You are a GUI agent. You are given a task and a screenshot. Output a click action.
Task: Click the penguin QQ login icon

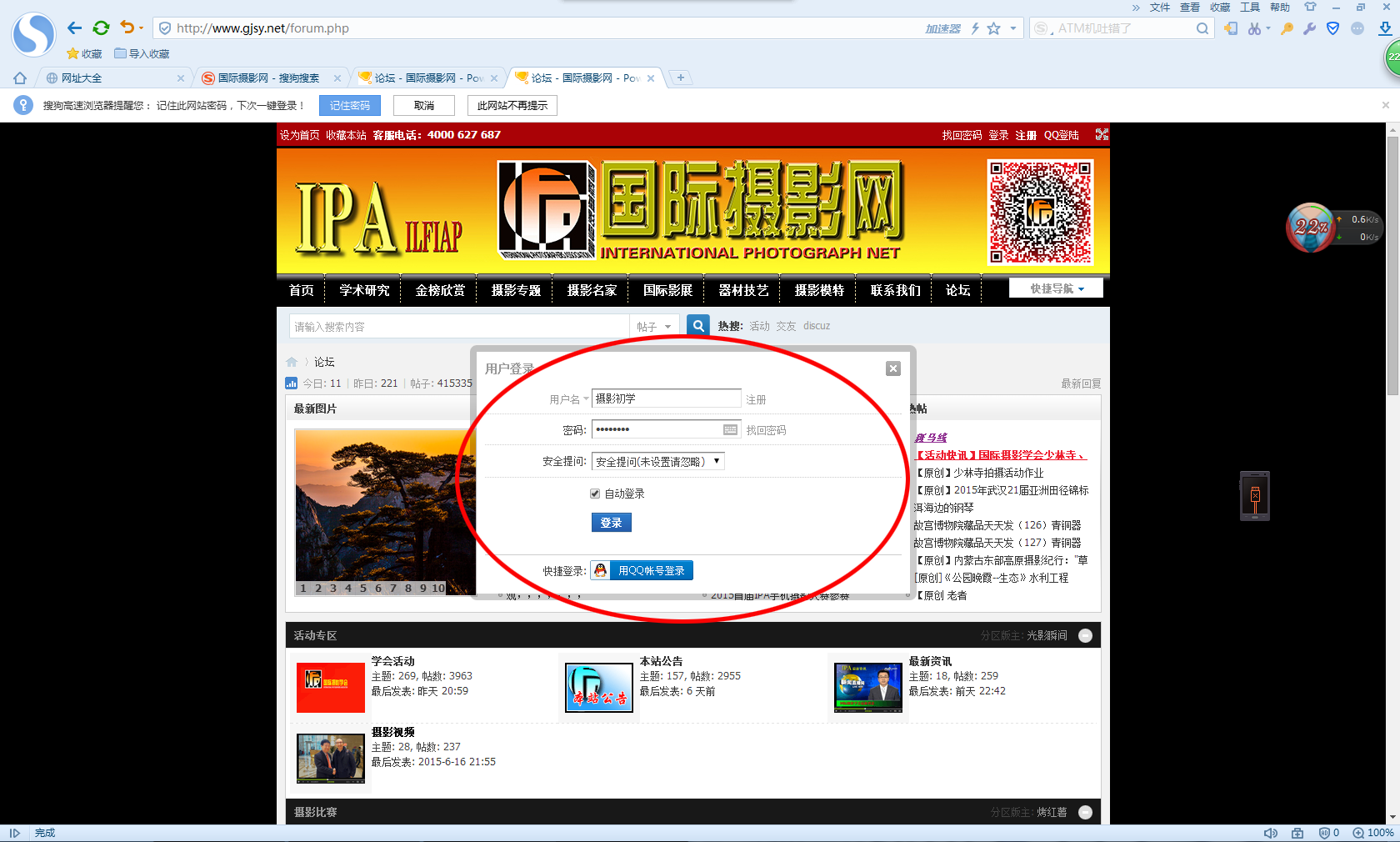[x=600, y=570]
